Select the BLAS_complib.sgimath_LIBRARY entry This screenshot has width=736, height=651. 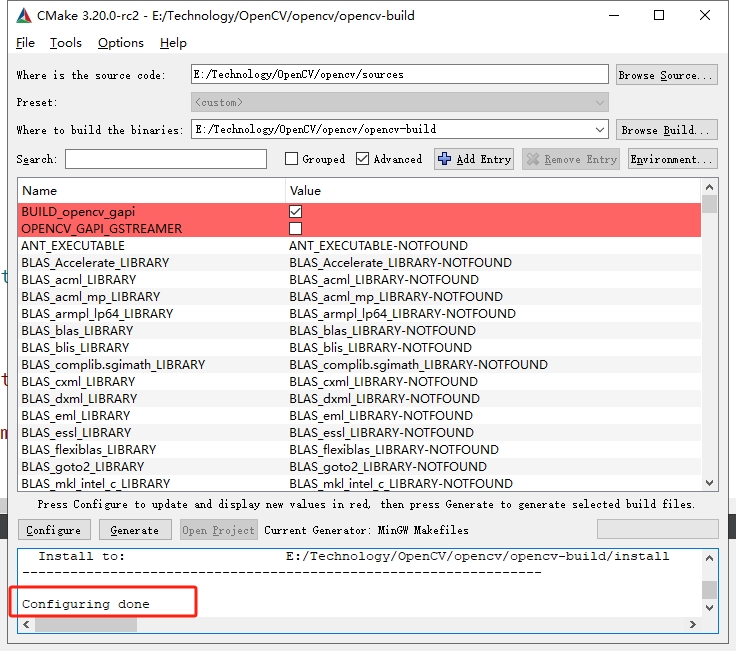click(114, 365)
